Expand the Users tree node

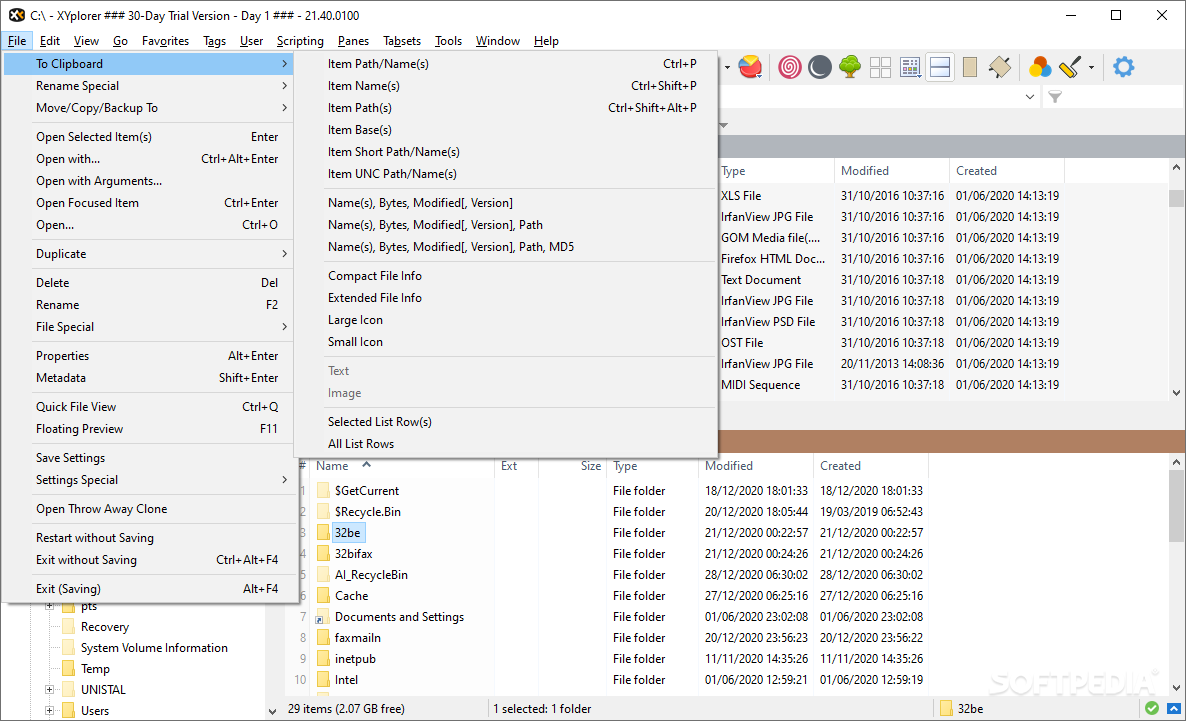(49, 710)
